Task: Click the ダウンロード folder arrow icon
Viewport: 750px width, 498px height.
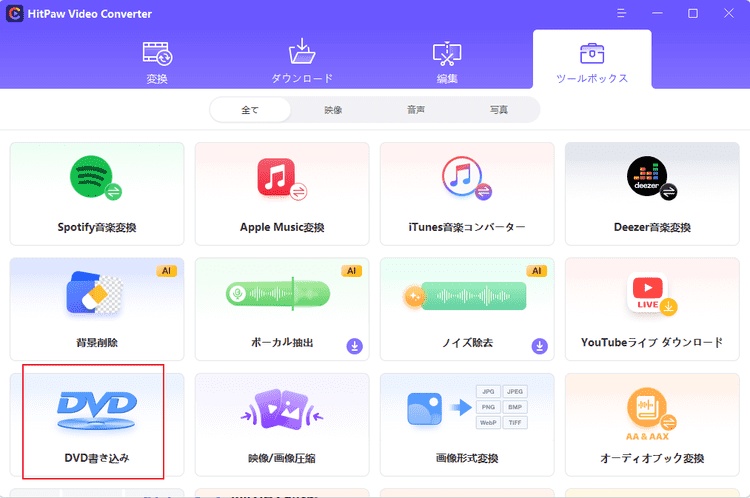Action: 302,51
